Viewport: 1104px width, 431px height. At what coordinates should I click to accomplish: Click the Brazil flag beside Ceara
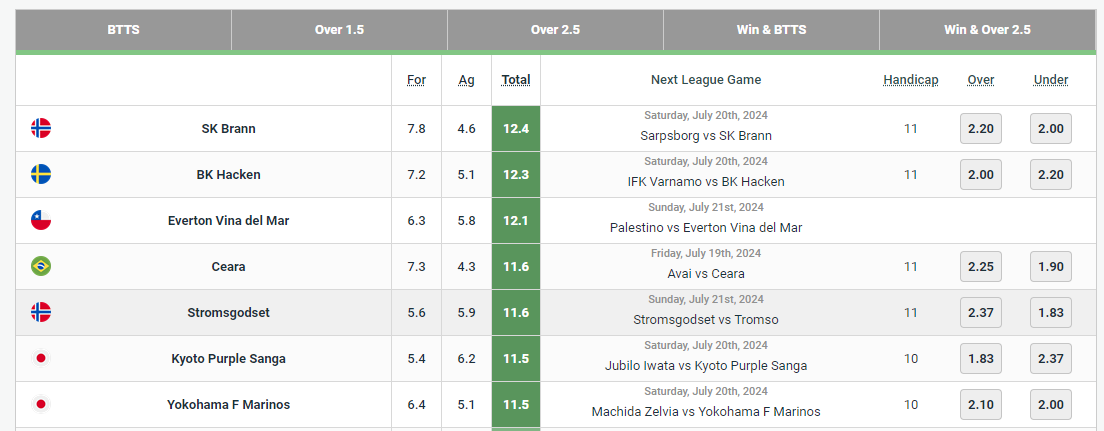41,266
